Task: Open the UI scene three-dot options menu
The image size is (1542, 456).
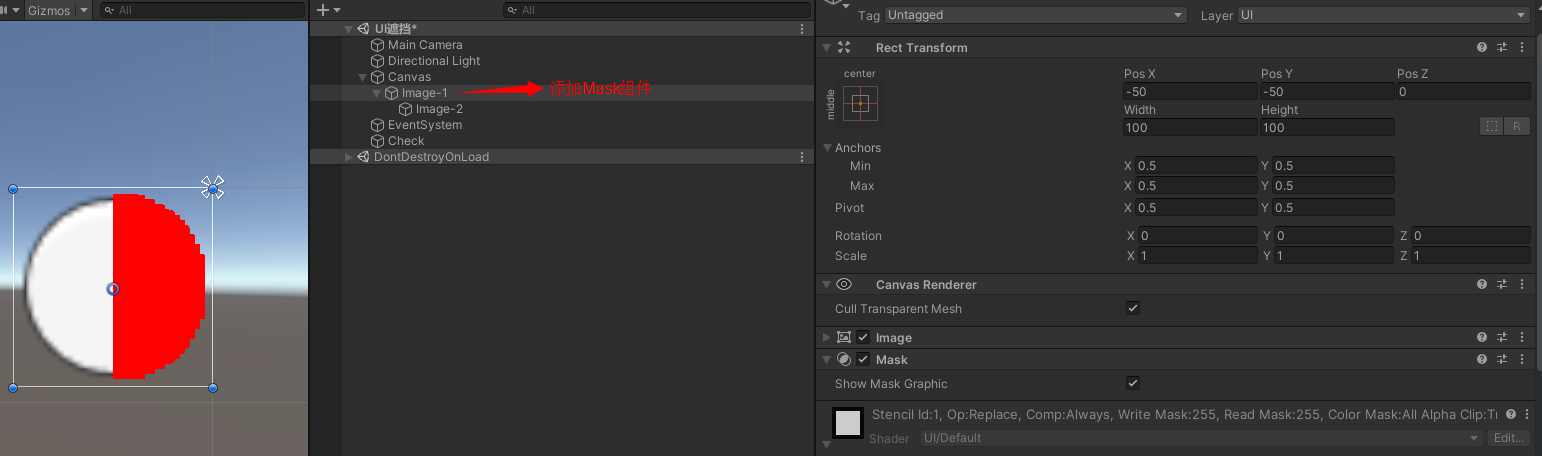Action: click(x=802, y=29)
